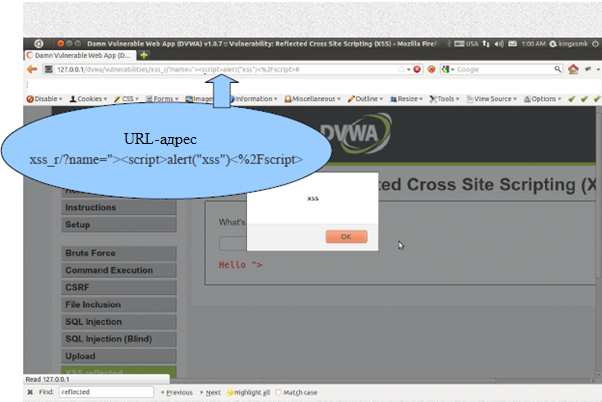Click the Find text field containing reflected
Viewport: 602px width, 402px height.
[x=105, y=393]
